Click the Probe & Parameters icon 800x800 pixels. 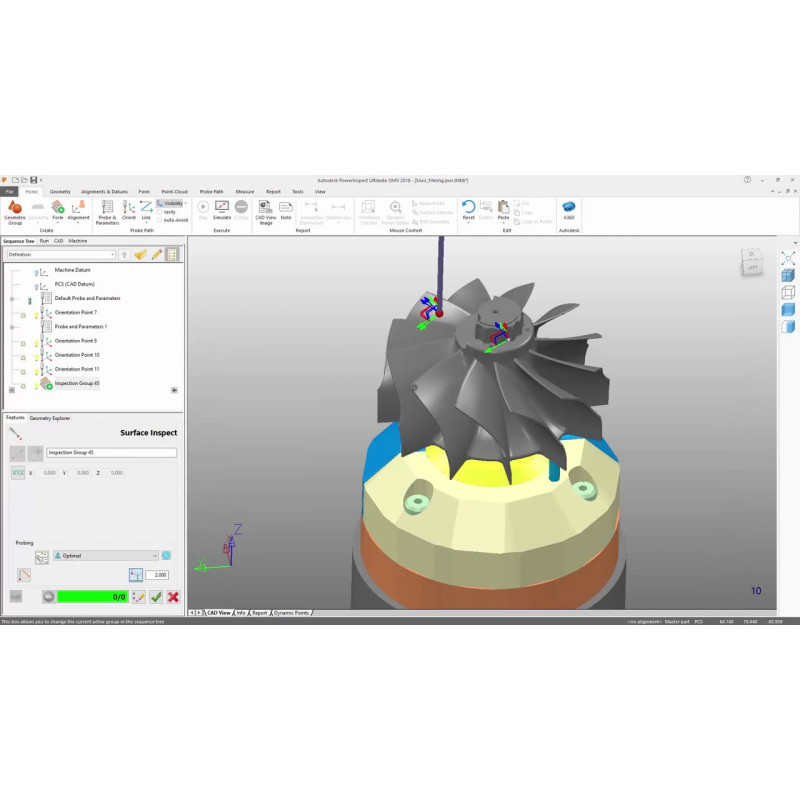pos(107,211)
